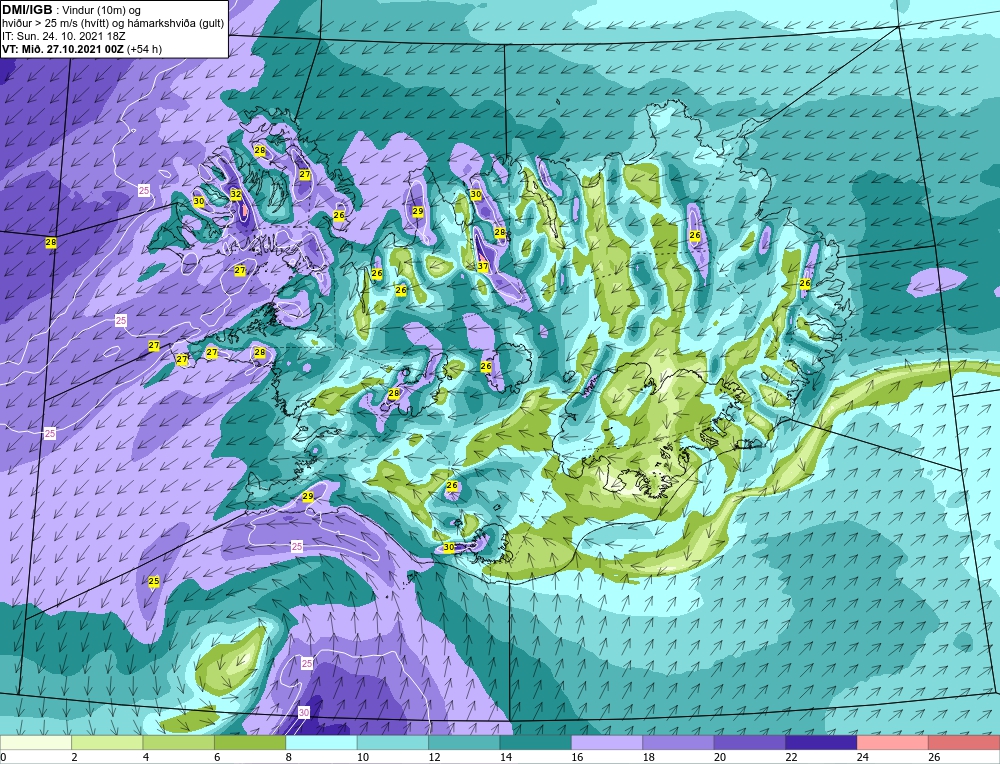
Task: Click the 8–10 m/s pale cyan legend swatch
Action: point(321,742)
